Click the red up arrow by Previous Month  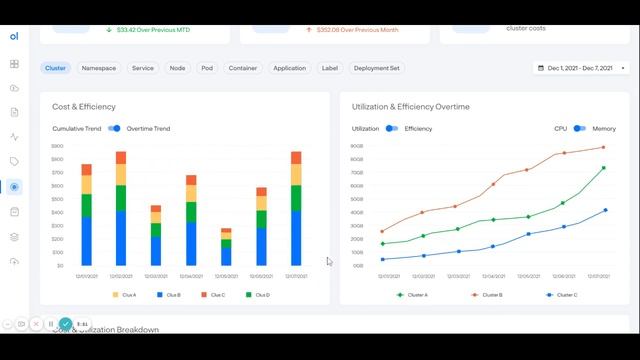309,30
